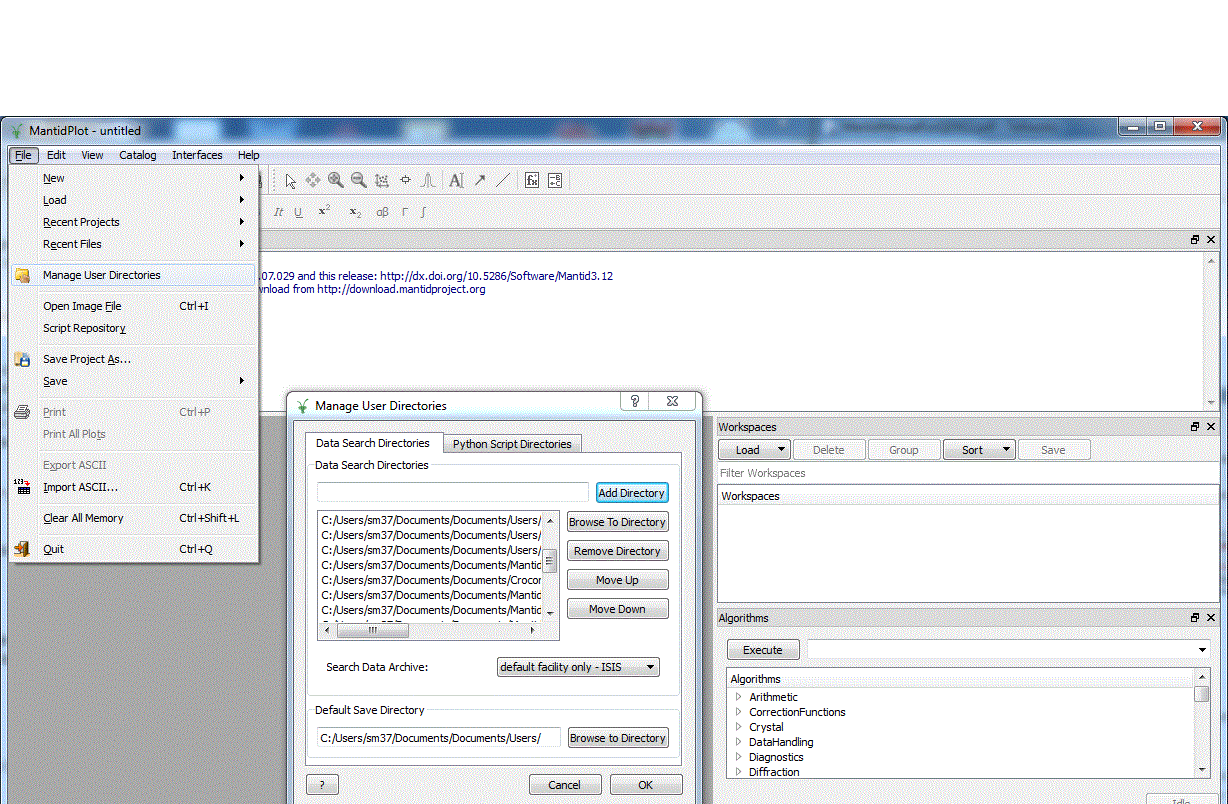Click the move/pan data tool icon
Image resolution: width=1228 pixels, height=804 pixels.
[313, 181]
